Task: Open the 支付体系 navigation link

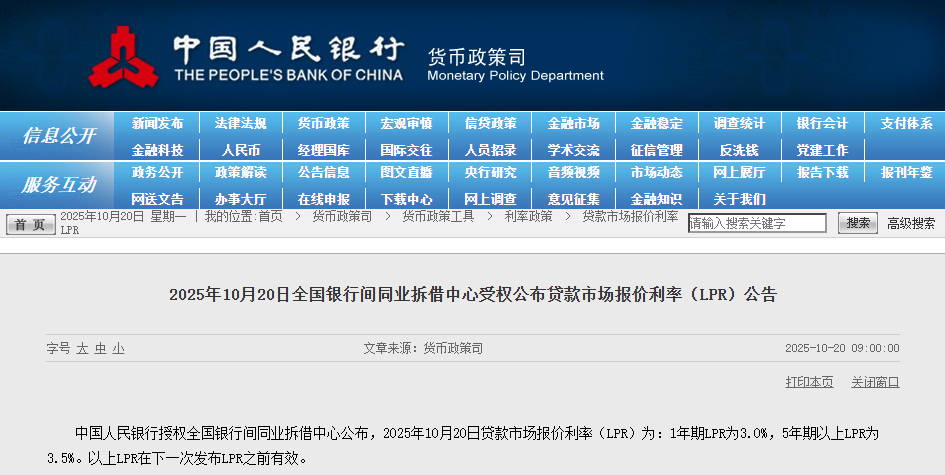Action: tap(905, 124)
